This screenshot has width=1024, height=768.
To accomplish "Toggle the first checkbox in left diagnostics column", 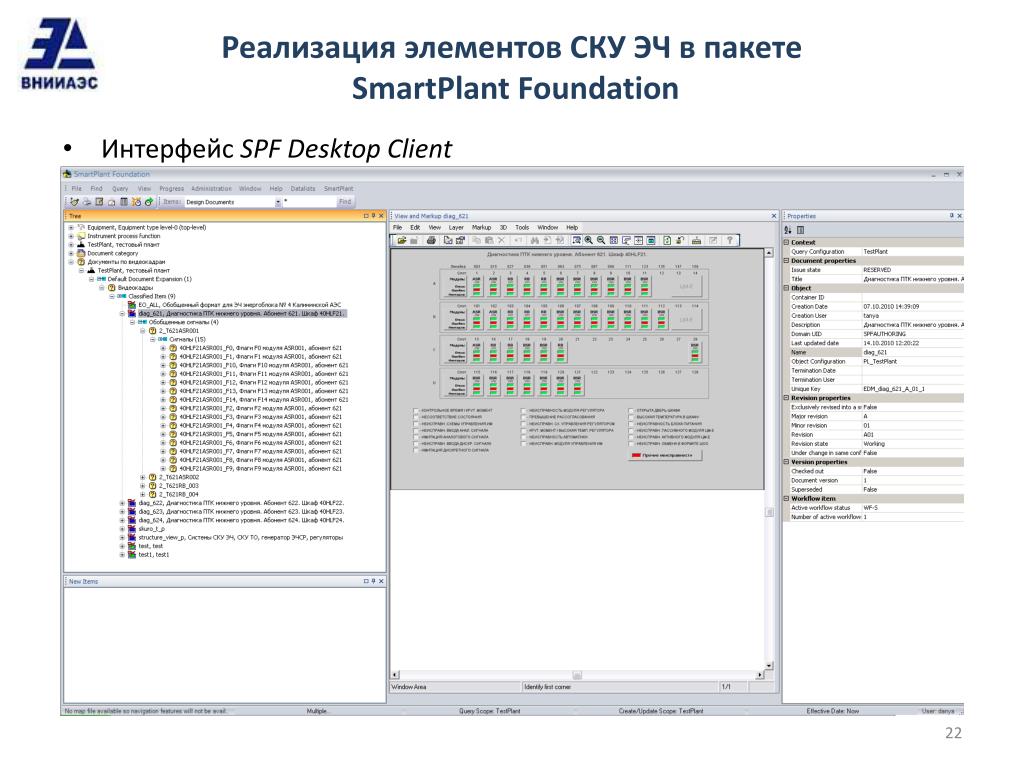I will tap(416, 411).
